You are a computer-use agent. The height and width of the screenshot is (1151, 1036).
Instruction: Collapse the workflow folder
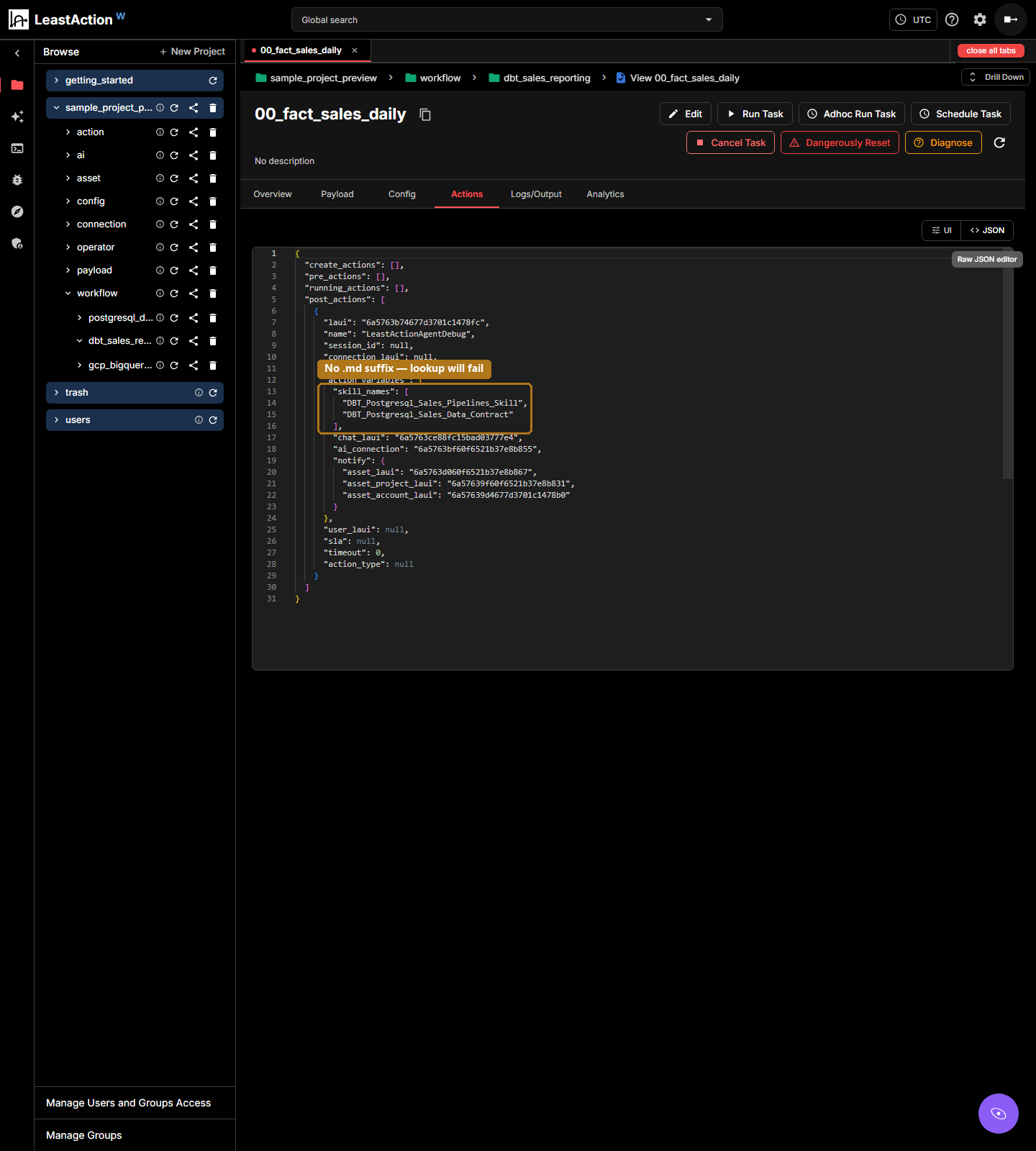tap(68, 294)
